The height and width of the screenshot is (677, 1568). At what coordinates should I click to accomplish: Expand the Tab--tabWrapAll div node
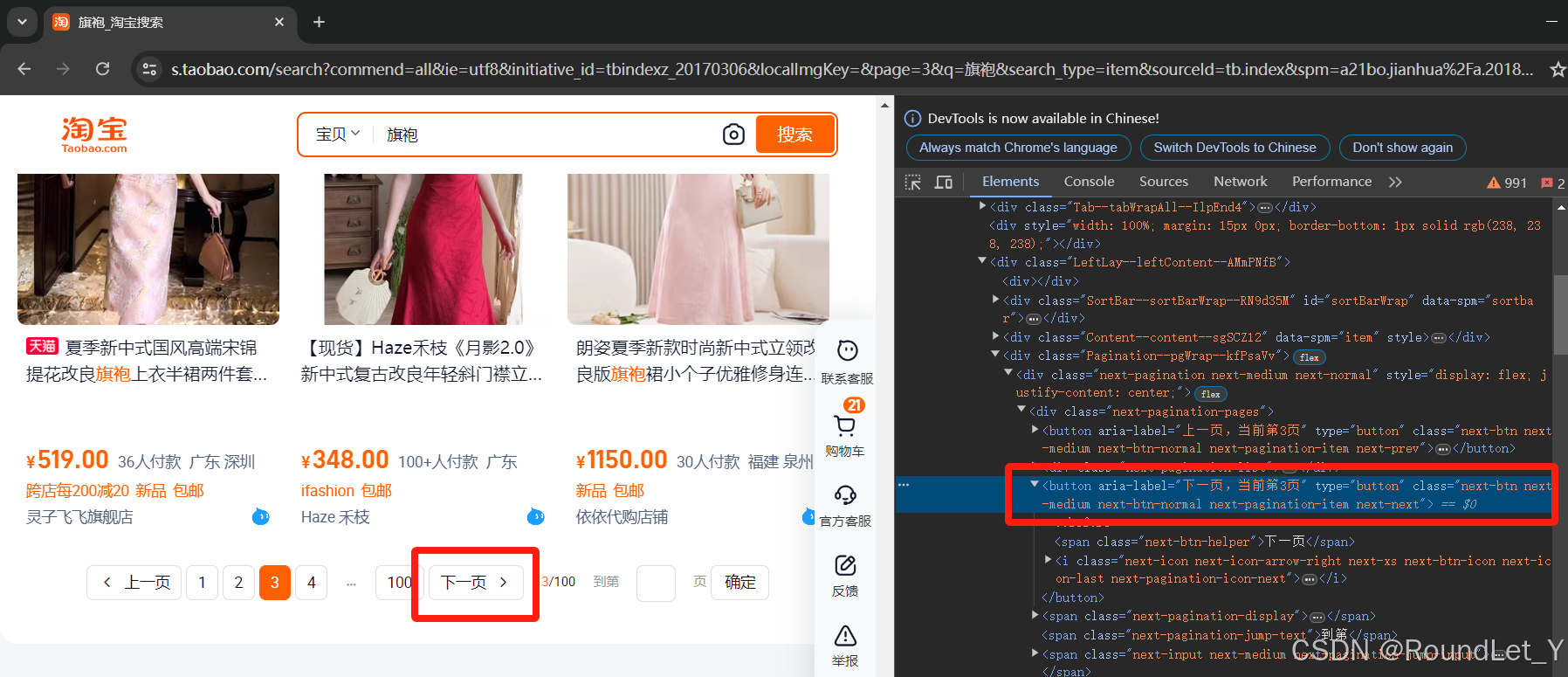pos(983,206)
